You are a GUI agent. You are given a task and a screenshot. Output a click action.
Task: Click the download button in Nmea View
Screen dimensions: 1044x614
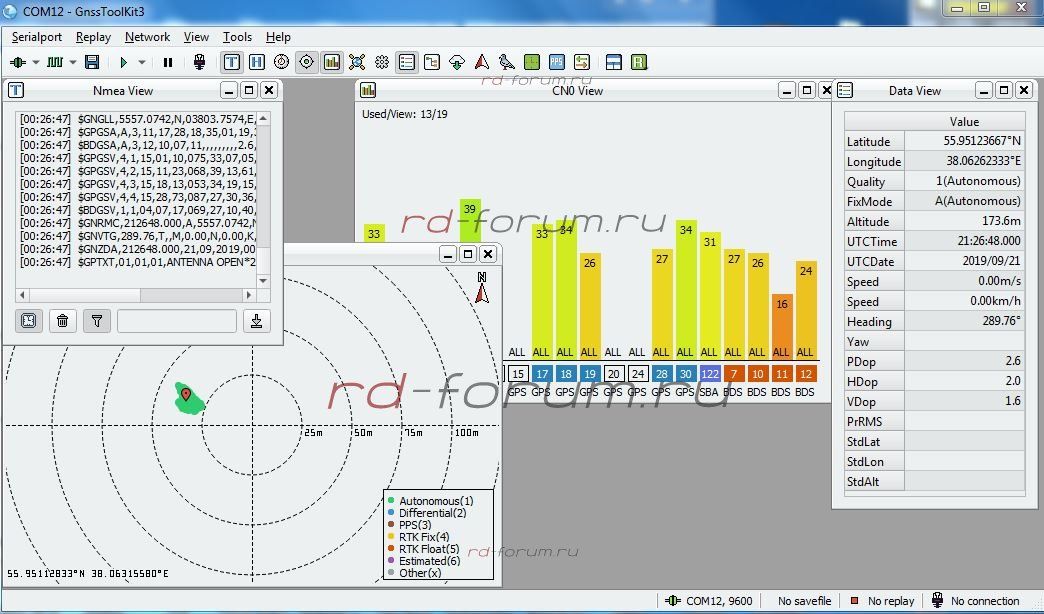click(257, 320)
